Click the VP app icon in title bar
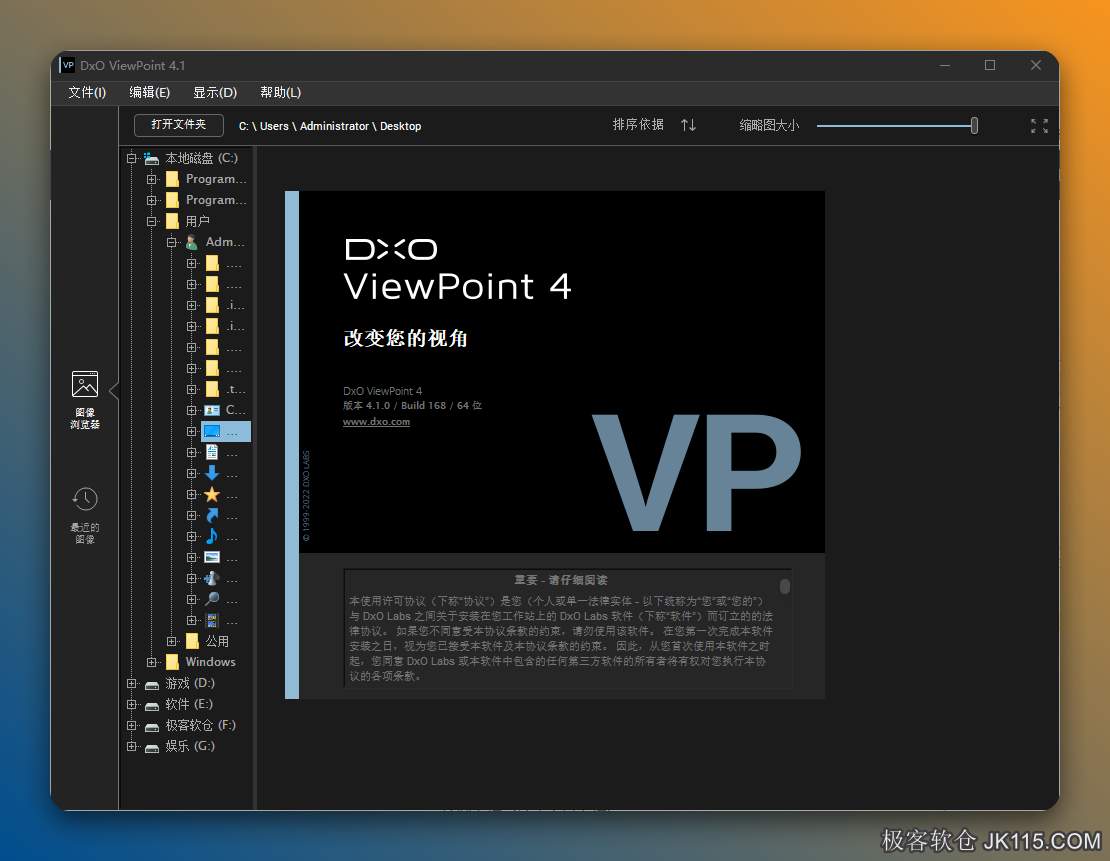 (x=68, y=65)
